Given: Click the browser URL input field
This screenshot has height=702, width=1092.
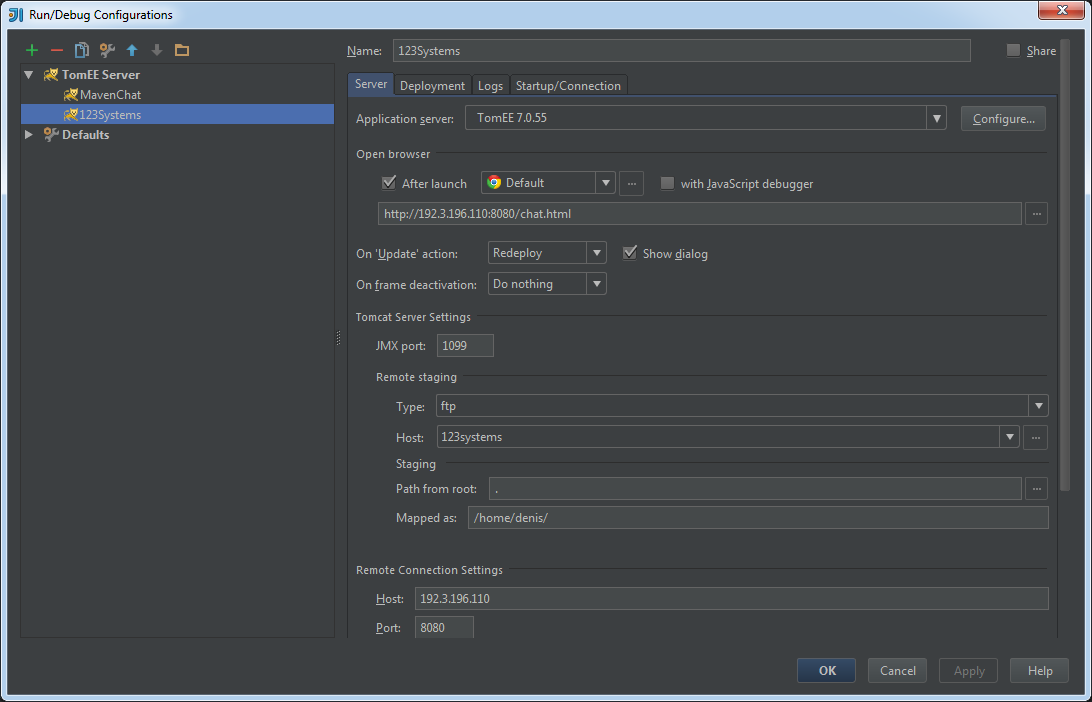Looking at the screenshot, I should 700,214.
